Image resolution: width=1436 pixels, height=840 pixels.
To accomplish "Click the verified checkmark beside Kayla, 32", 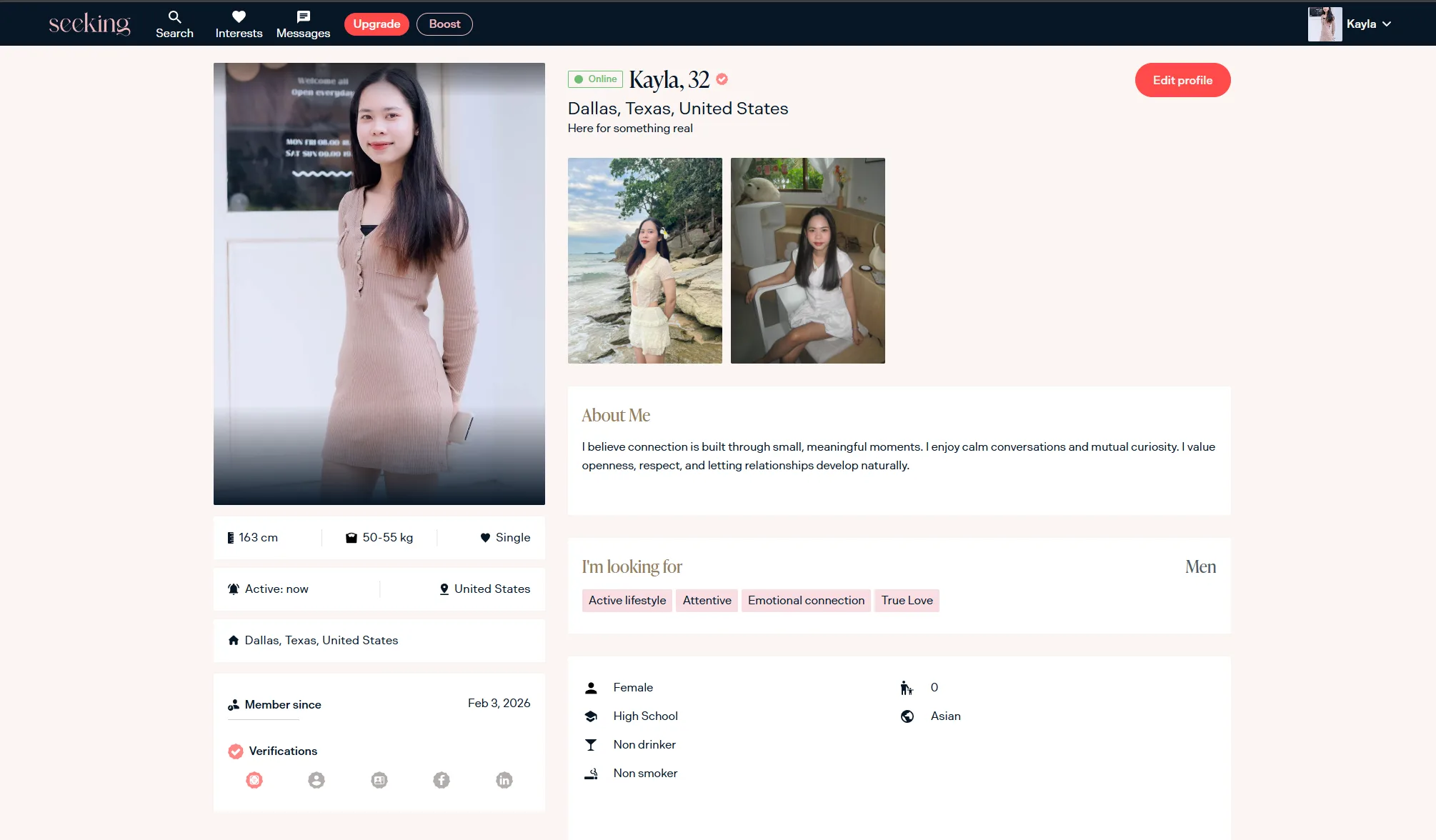I will point(722,79).
